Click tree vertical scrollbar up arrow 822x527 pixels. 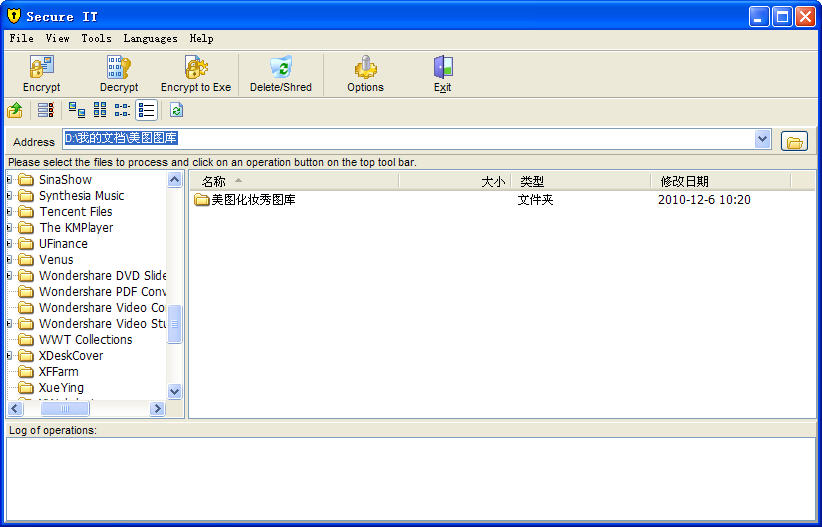point(175,179)
